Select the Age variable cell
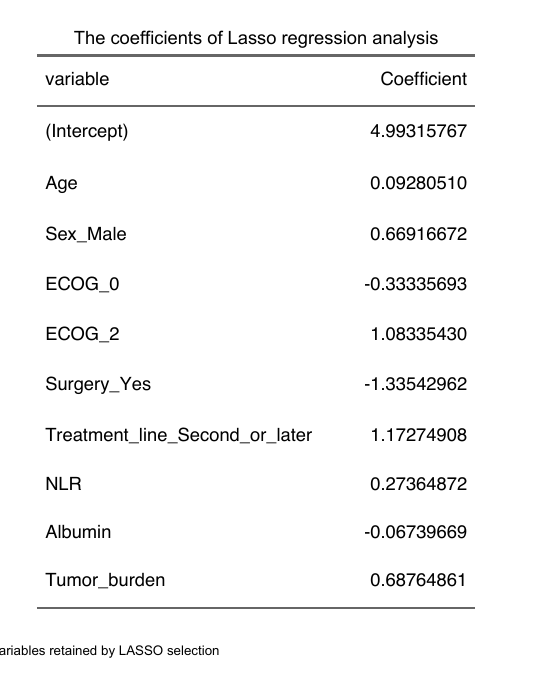 pyautogui.click(x=61, y=183)
